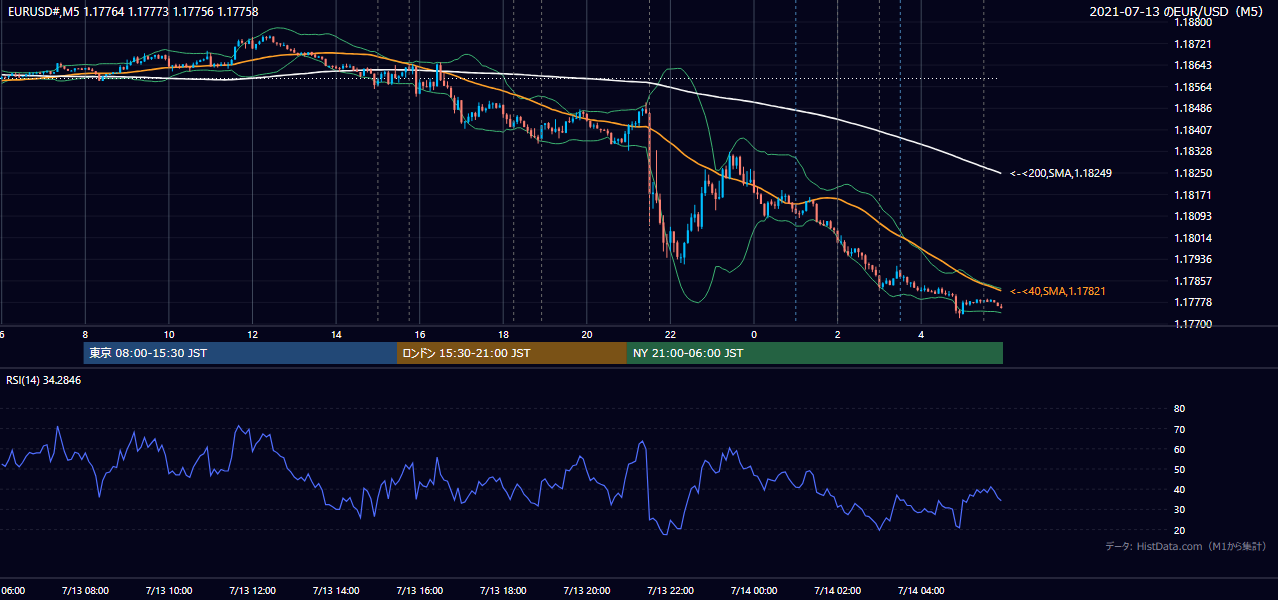Viewport: 1278px width, 600px height.
Task: Click price axis value 1.18407
Action: pos(1192,130)
